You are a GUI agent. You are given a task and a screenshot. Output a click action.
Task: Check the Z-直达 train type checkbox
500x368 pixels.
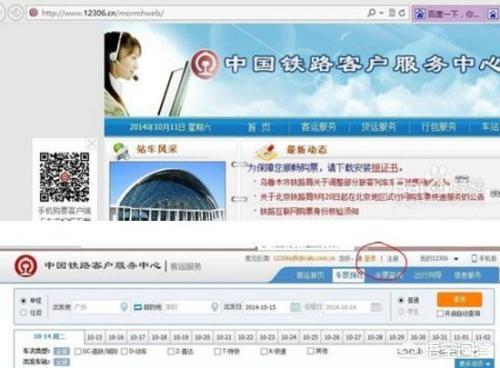click(x=171, y=351)
